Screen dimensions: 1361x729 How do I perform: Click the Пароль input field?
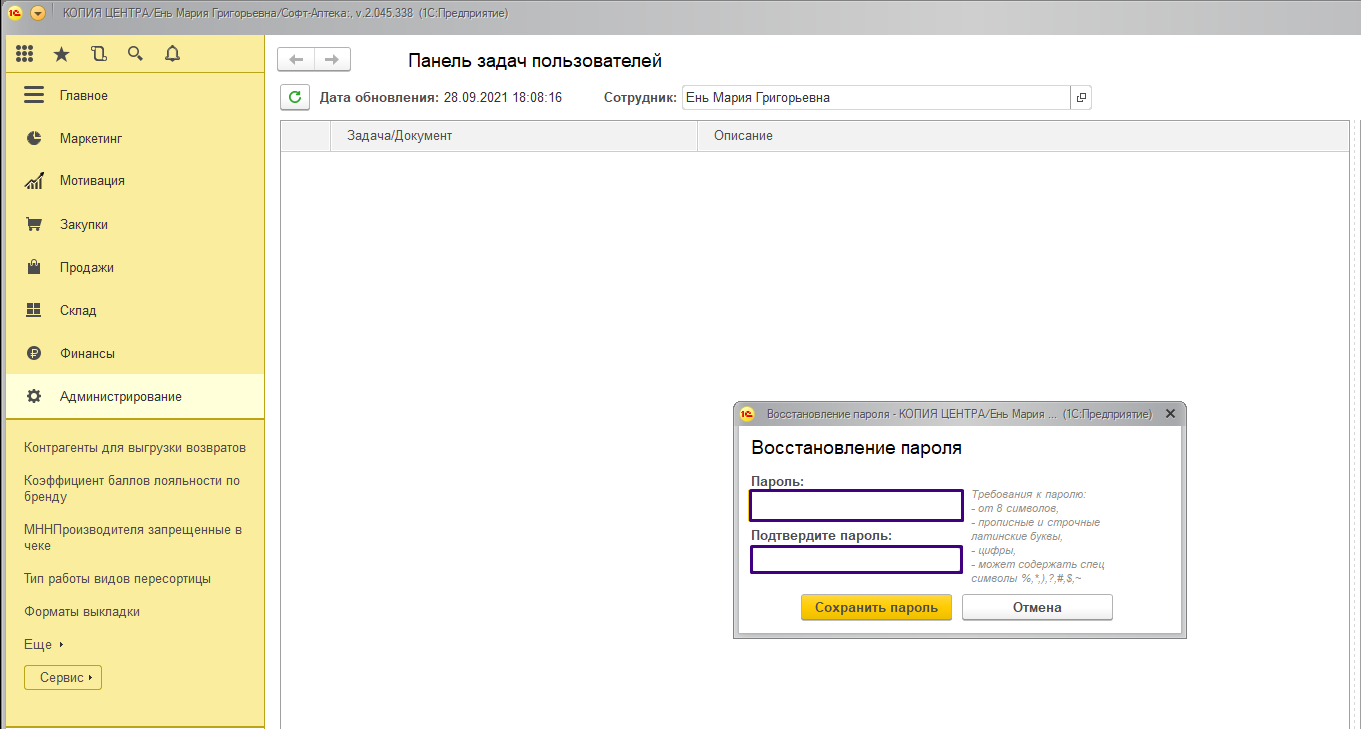856,506
